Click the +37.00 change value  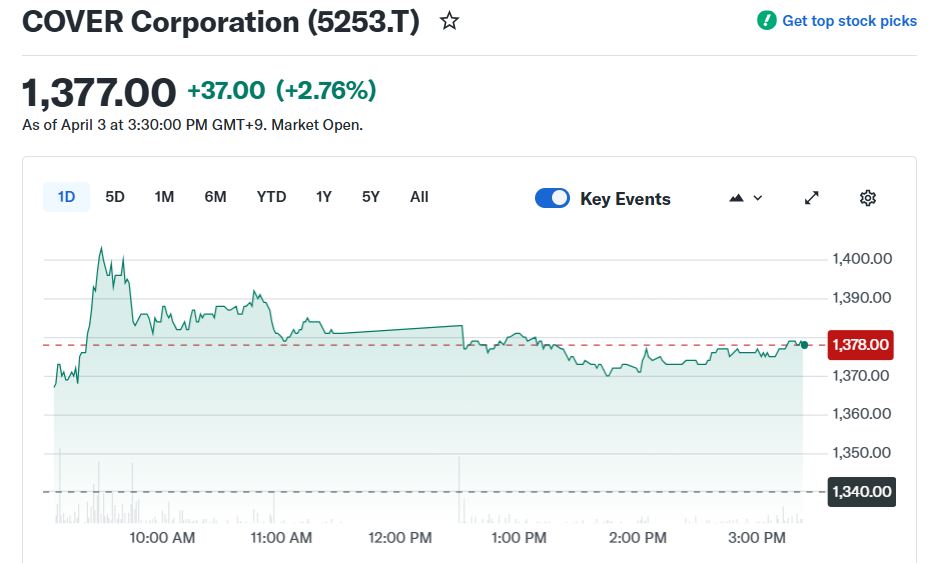pyautogui.click(x=226, y=90)
